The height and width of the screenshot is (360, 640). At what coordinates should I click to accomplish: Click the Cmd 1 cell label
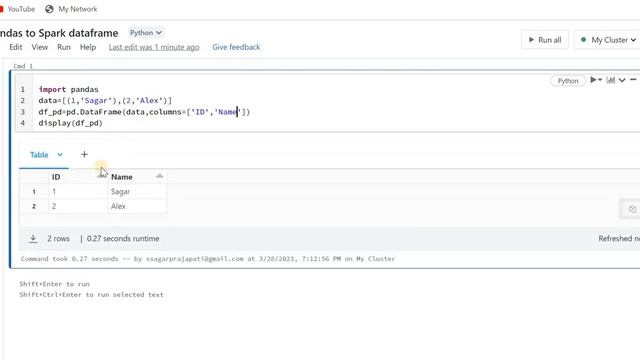click(x=23, y=66)
